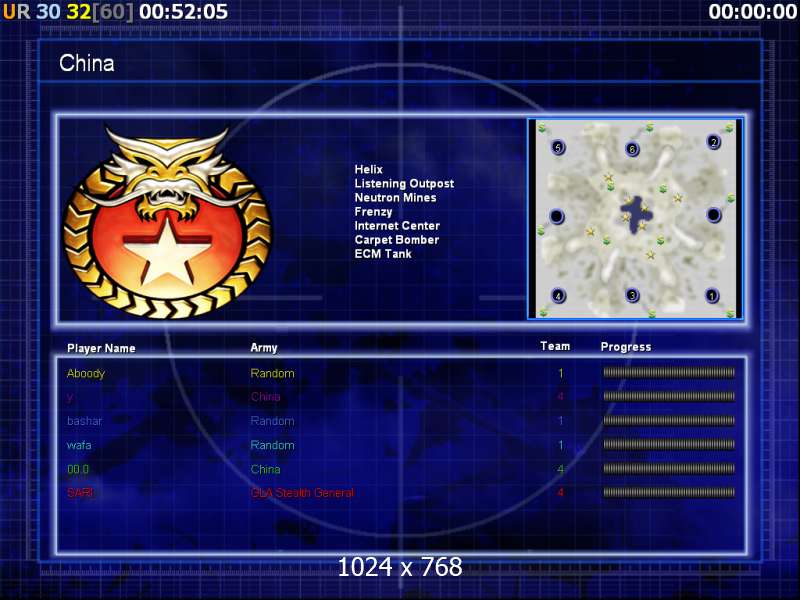The width and height of the screenshot is (800, 600).
Task: Click team number 1 in Aboody's row
Action: click(x=561, y=373)
